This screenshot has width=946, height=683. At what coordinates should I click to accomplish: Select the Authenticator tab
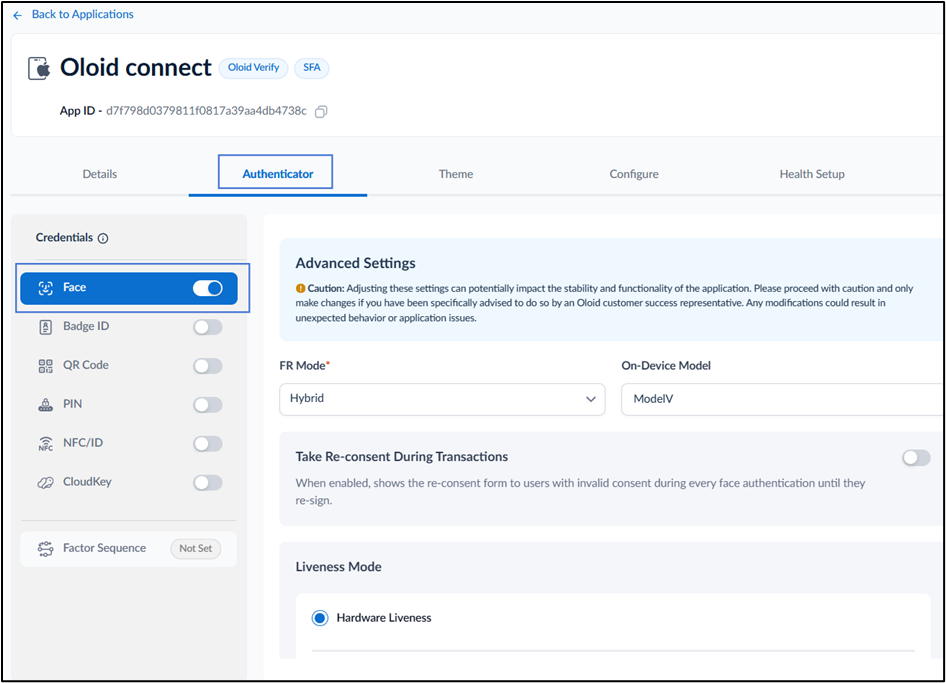pyautogui.click(x=278, y=174)
